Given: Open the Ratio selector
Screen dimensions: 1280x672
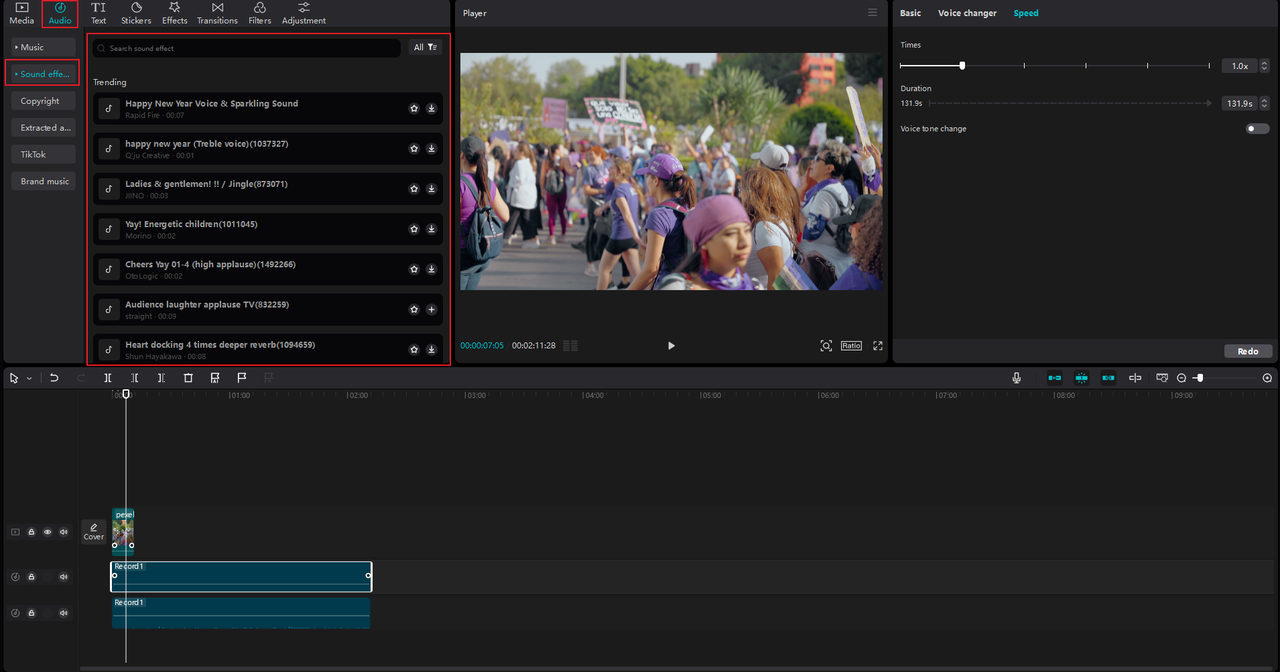Looking at the screenshot, I should pos(851,346).
